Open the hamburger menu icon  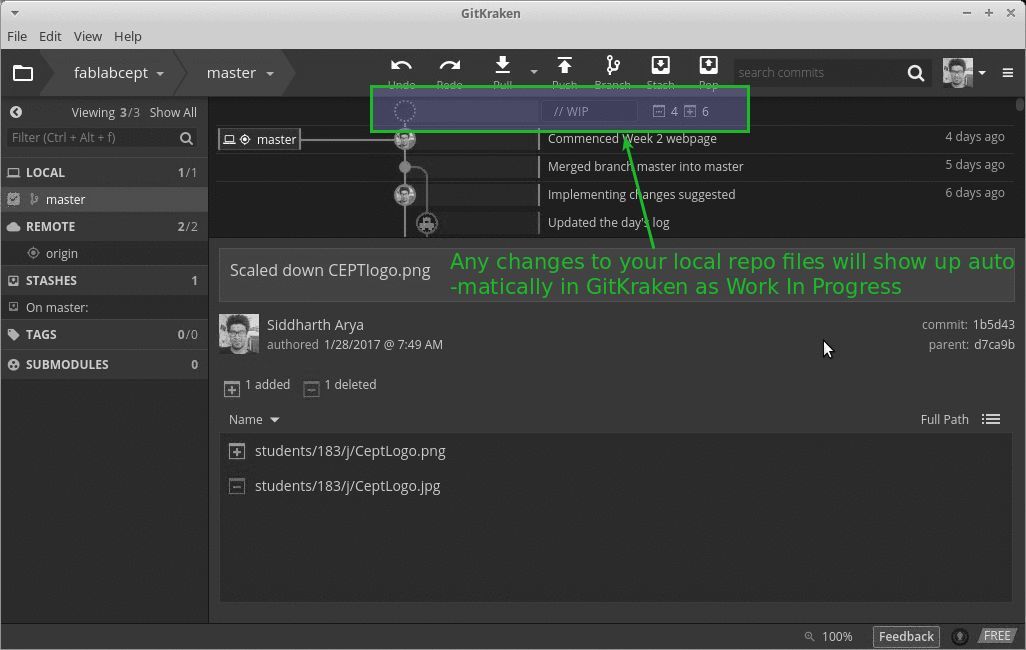pos(1008,73)
